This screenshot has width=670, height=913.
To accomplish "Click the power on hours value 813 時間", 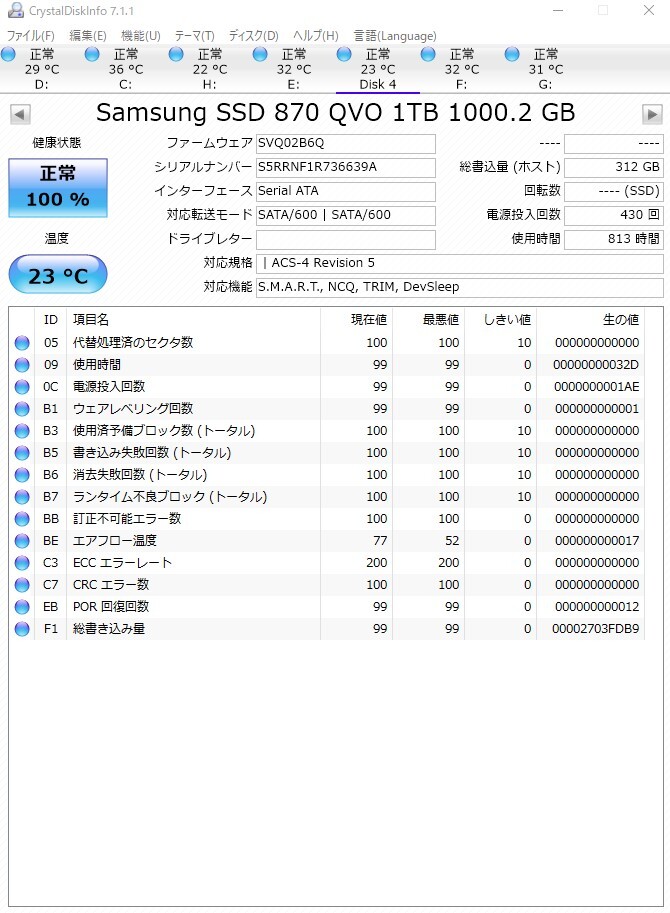I will click(614, 239).
